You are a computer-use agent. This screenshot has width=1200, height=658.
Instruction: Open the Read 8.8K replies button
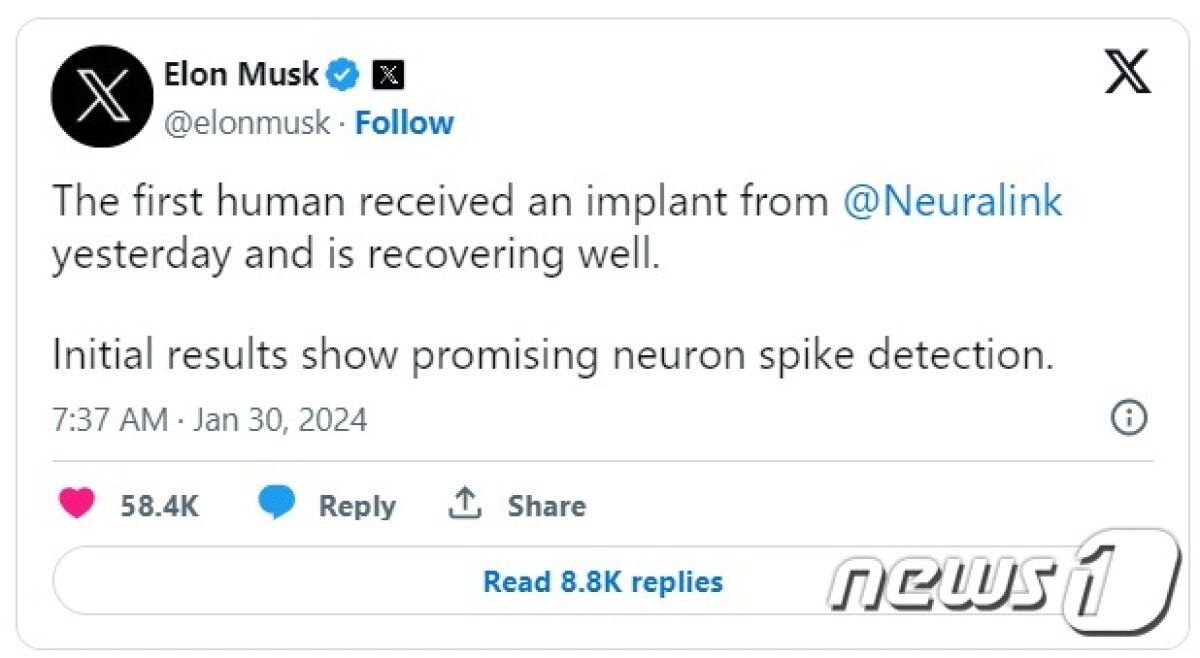coord(602,581)
